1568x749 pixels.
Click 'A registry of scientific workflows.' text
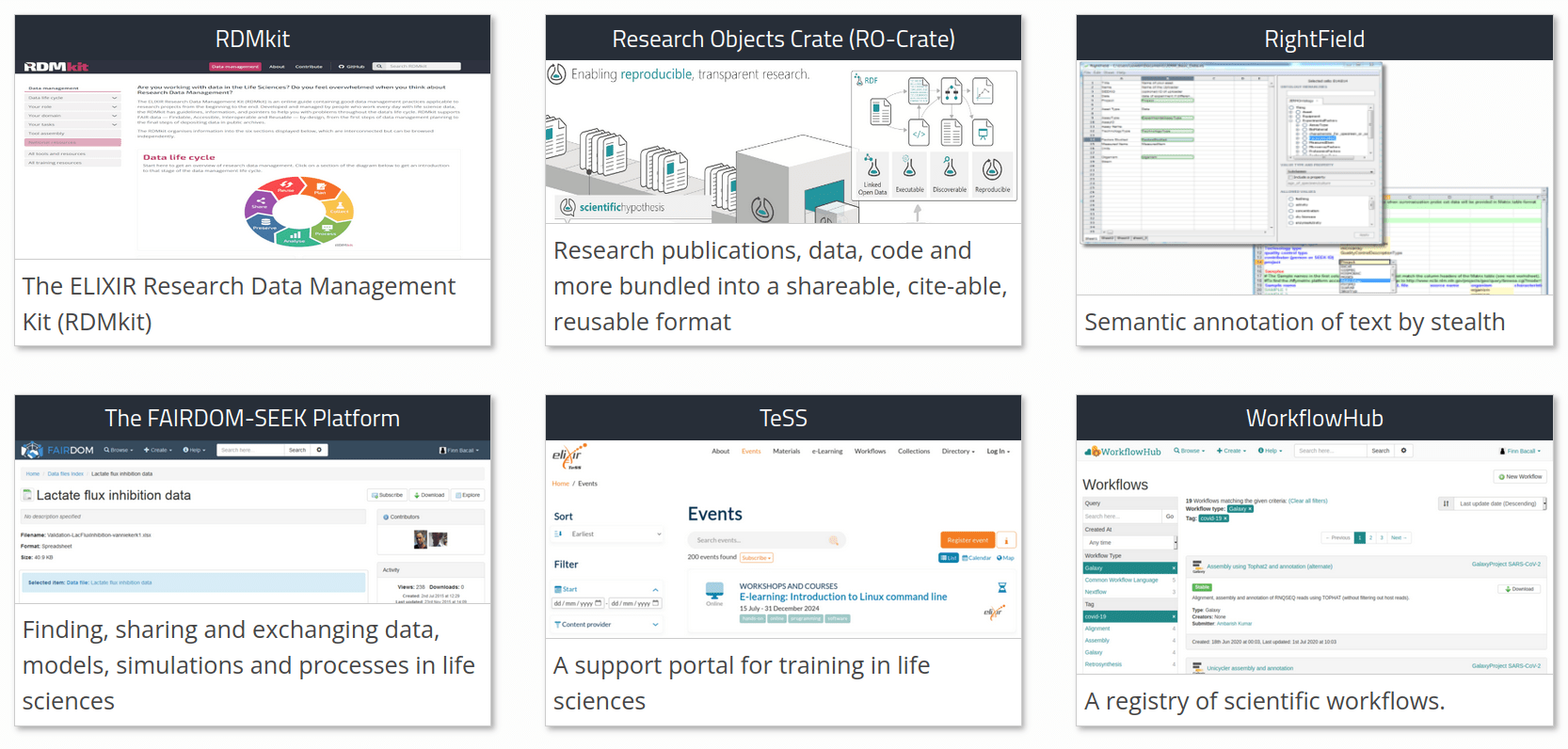tap(1264, 701)
